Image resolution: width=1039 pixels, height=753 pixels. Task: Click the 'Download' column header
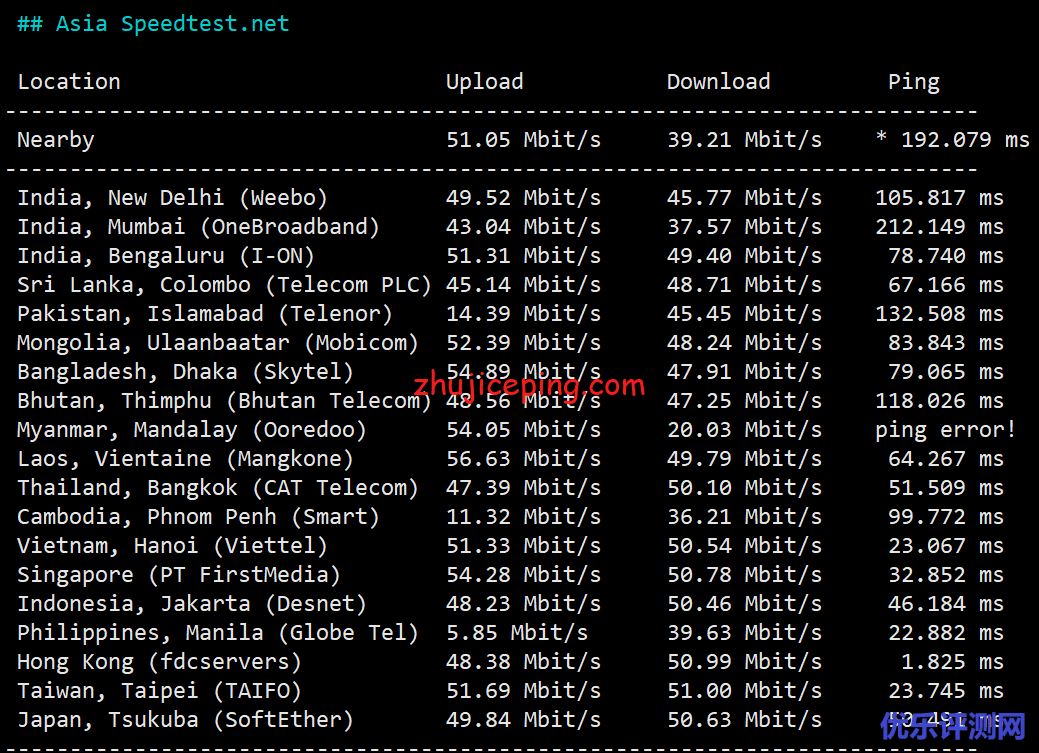point(718,82)
